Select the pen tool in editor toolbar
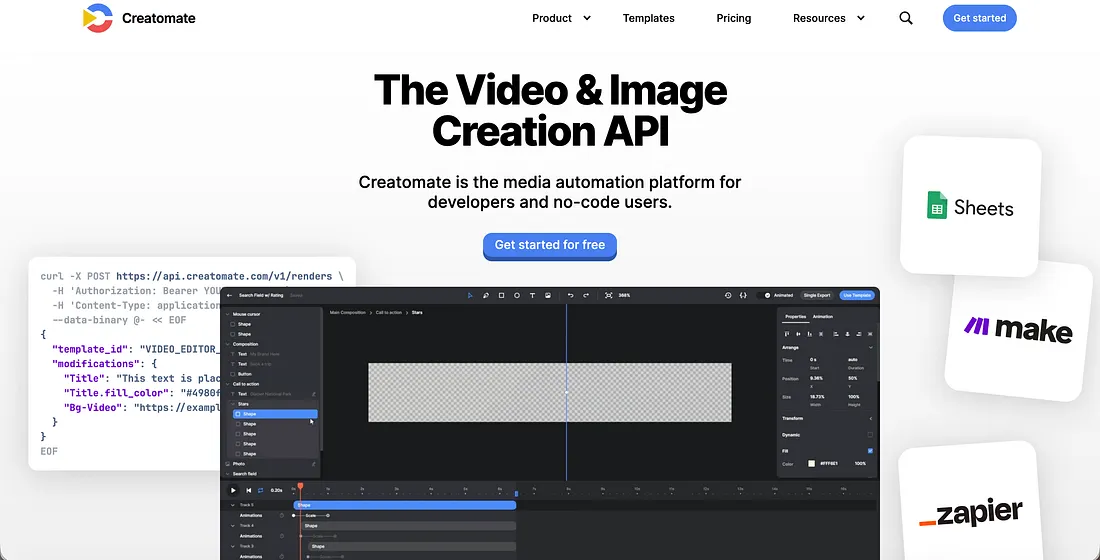The width and height of the screenshot is (1100, 560). 485,295
